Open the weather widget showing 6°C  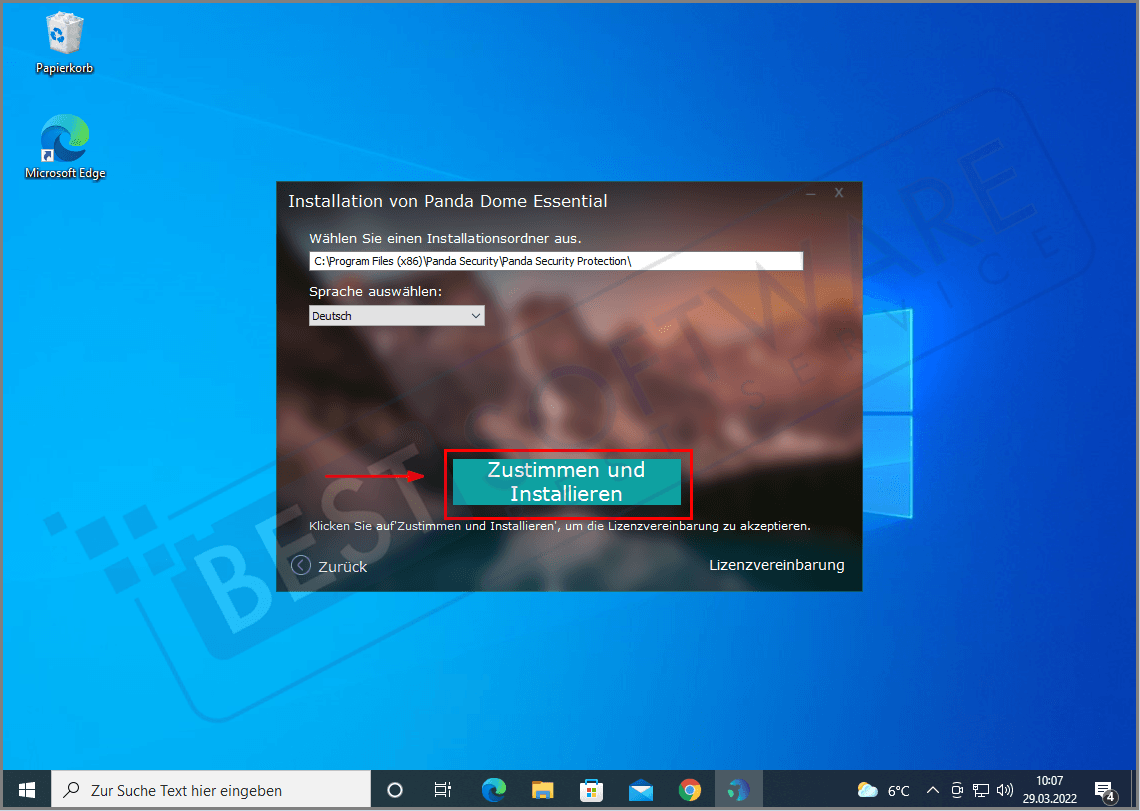point(884,789)
